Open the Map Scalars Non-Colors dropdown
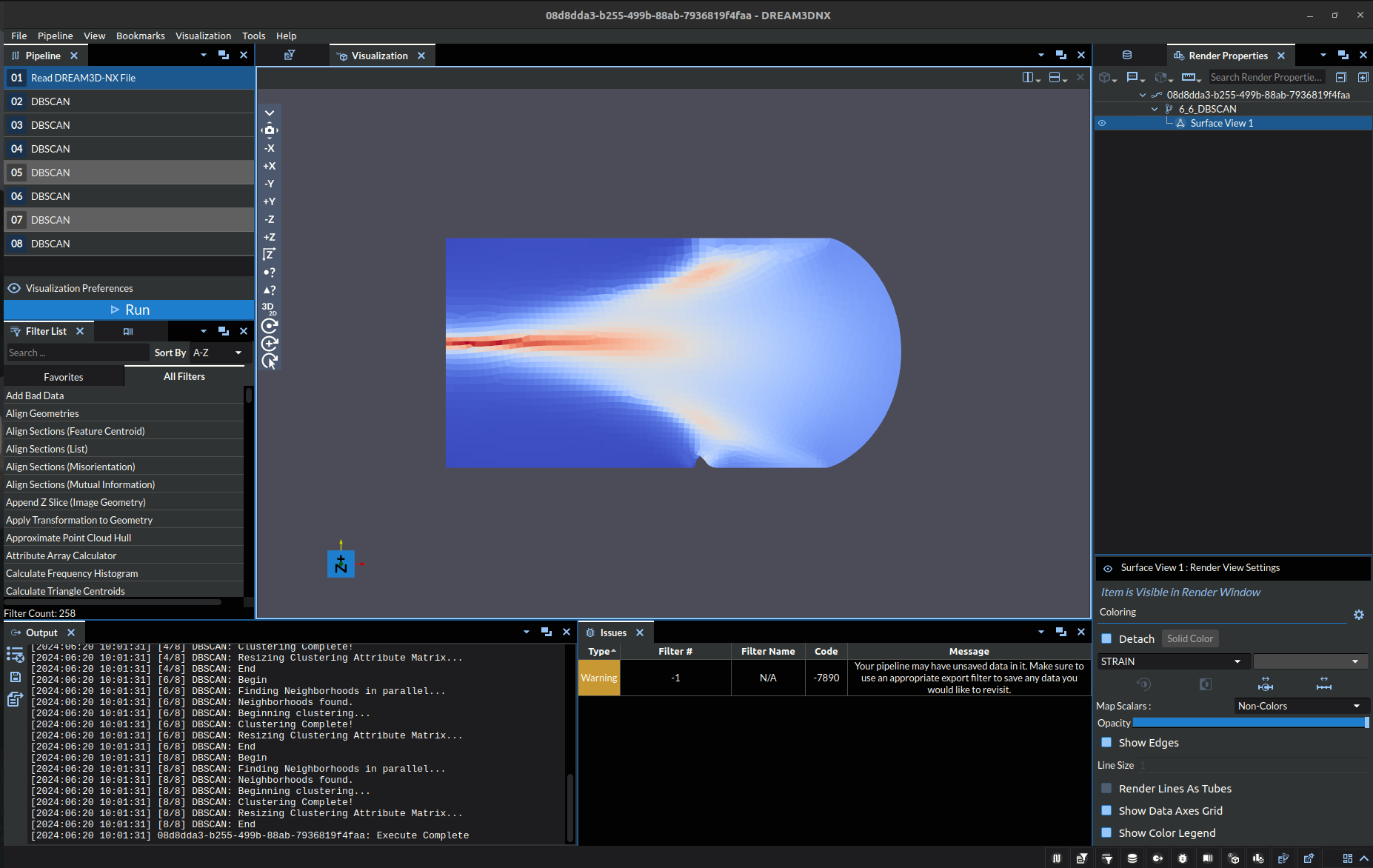Viewport: 1373px width, 868px height. (x=1301, y=706)
